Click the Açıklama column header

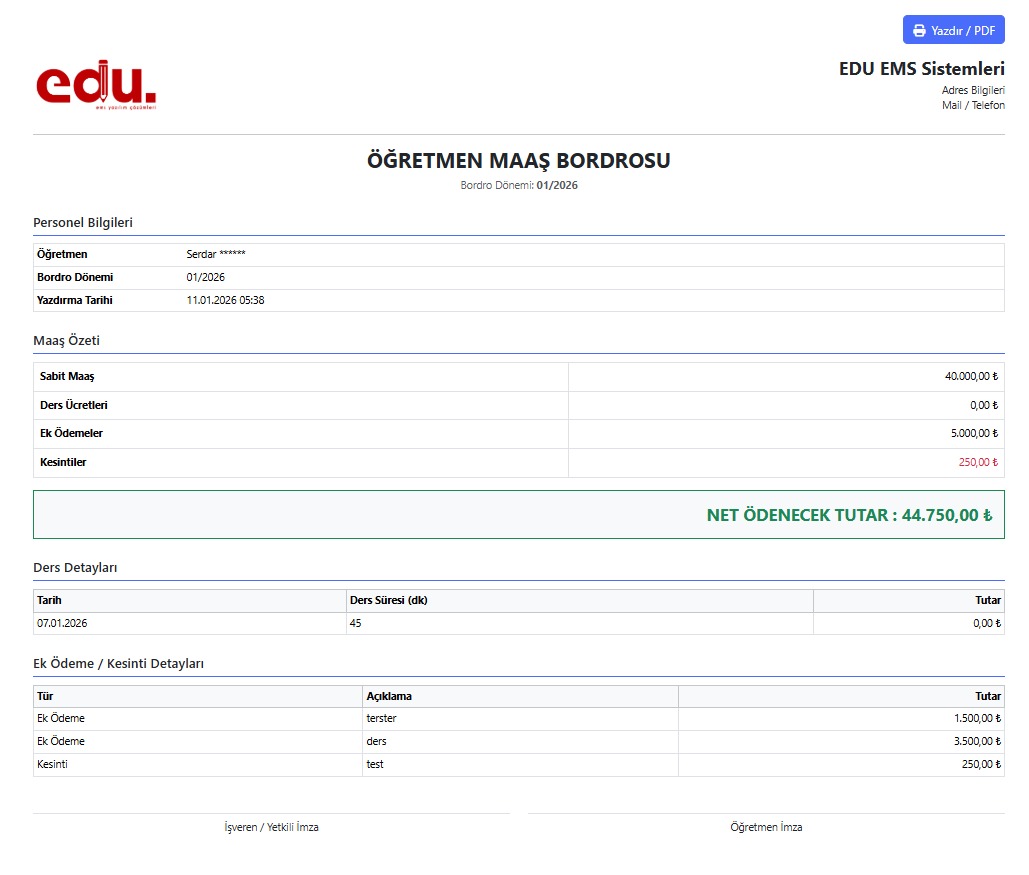pyautogui.click(x=389, y=696)
